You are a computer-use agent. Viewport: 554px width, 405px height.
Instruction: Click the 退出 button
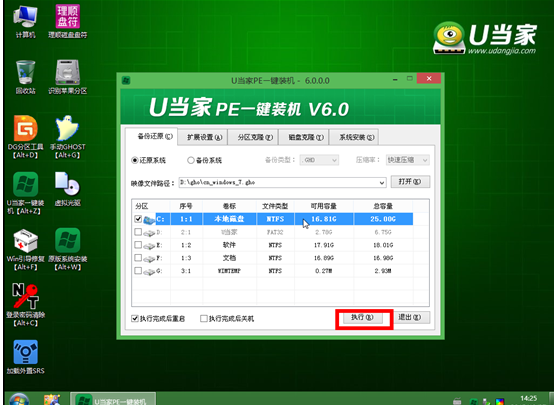[410, 317]
